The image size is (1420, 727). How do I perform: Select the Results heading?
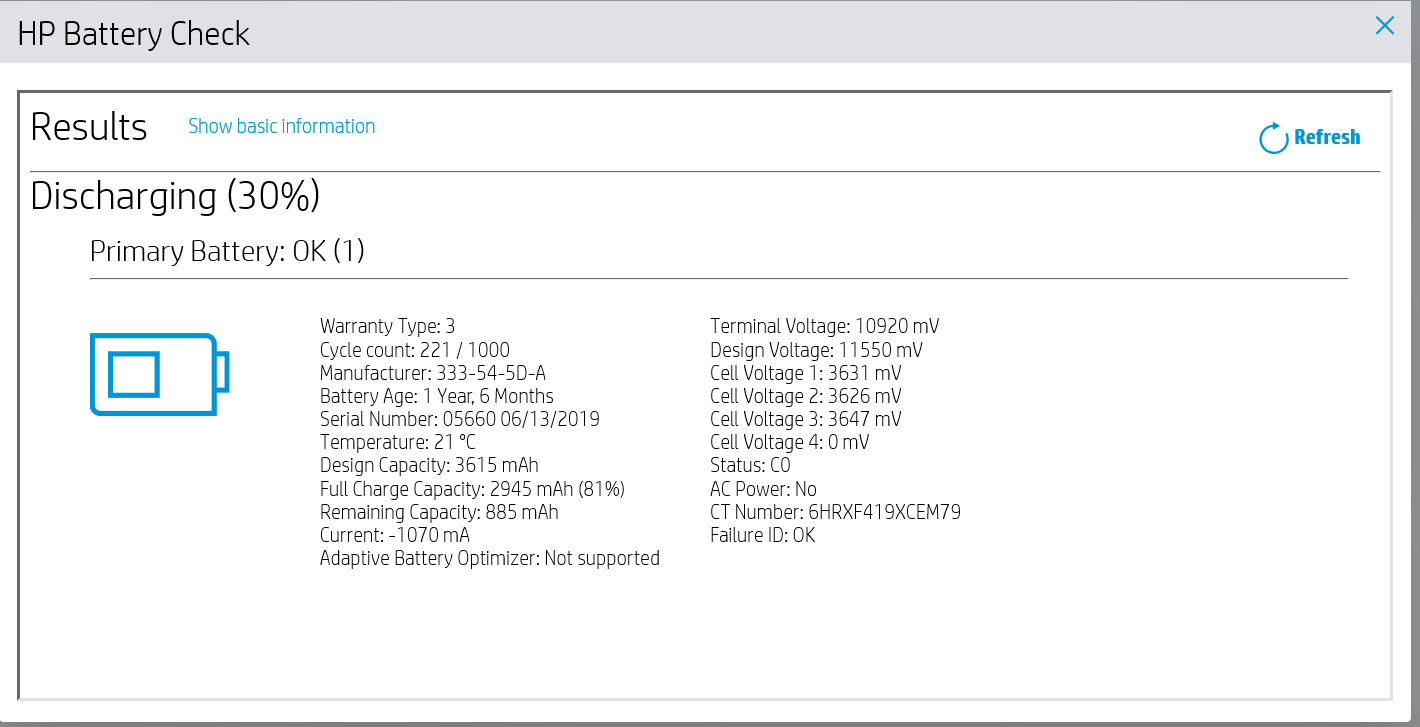(x=89, y=127)
